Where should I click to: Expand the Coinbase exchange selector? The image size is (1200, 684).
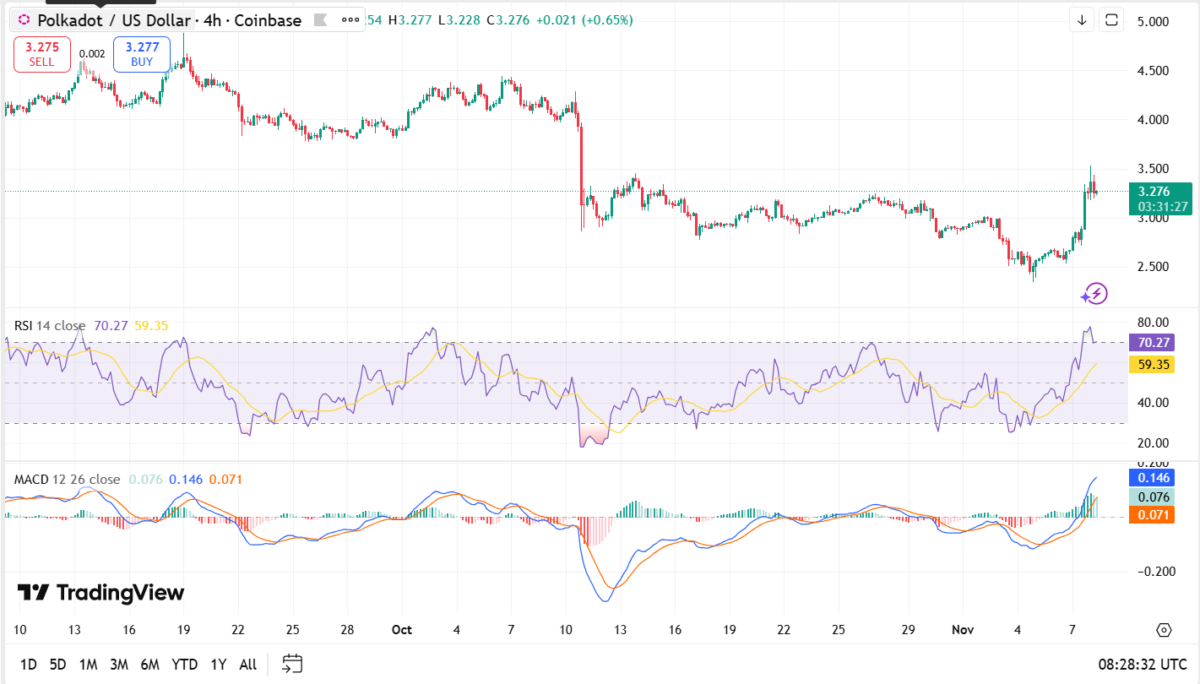269,19
